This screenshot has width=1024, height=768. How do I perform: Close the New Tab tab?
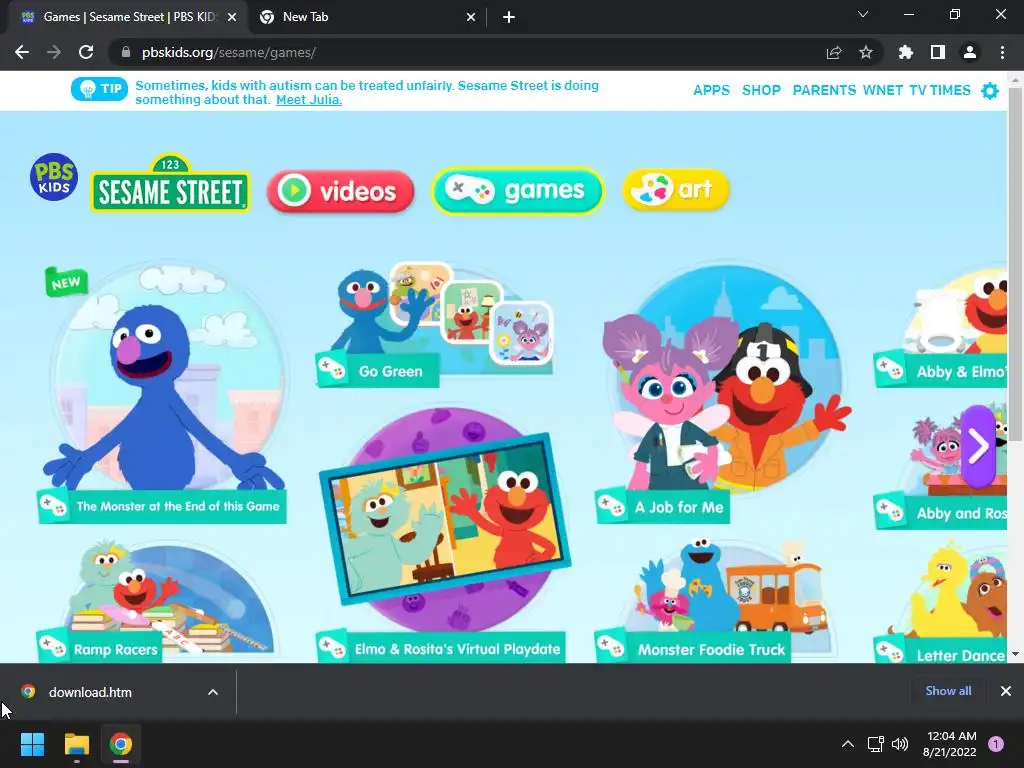coord(471,17)
